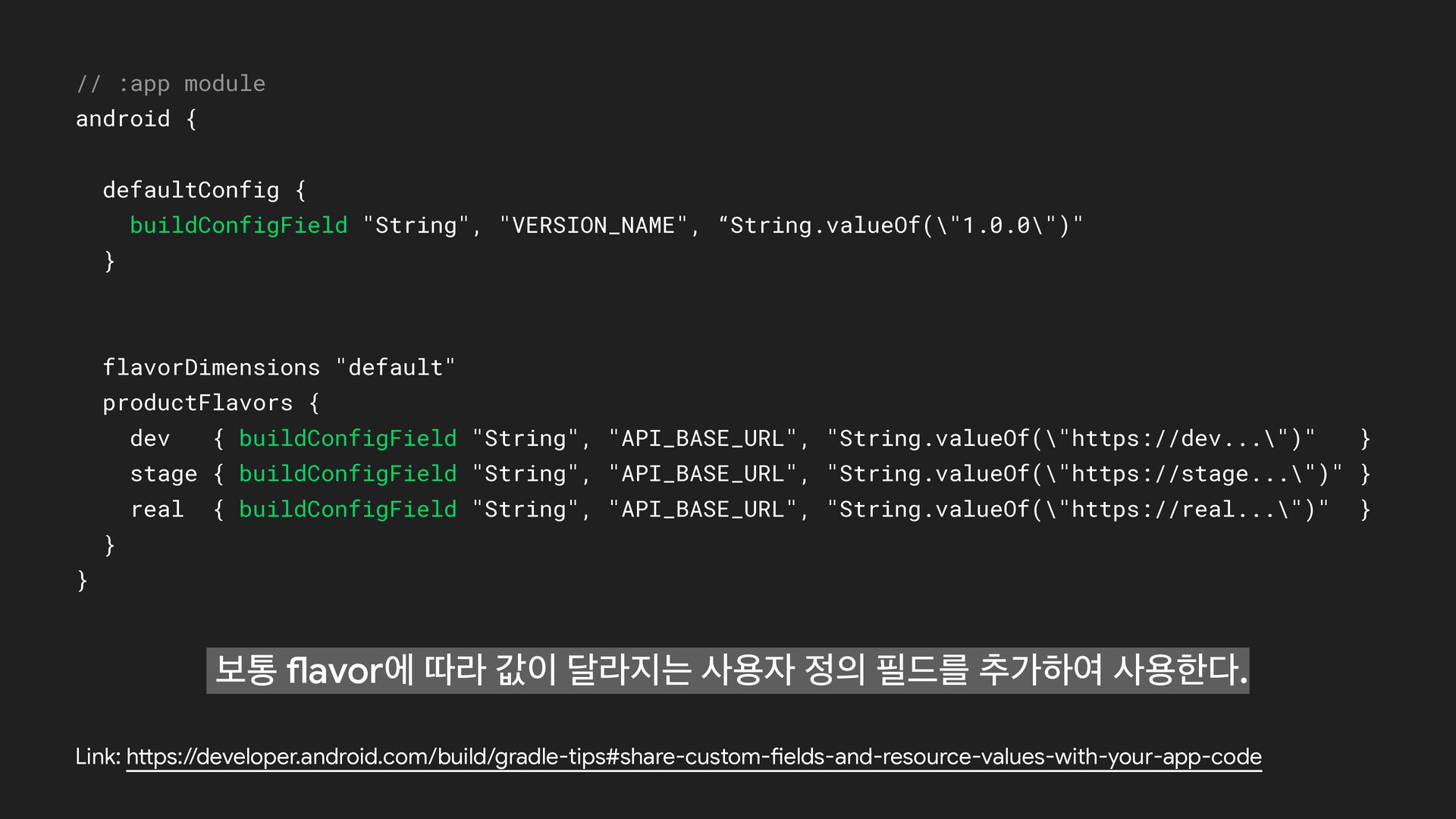Click the stage flavor name
Image resolution: width=1456 pixels, height=819 pixels.
click(163, 474)
